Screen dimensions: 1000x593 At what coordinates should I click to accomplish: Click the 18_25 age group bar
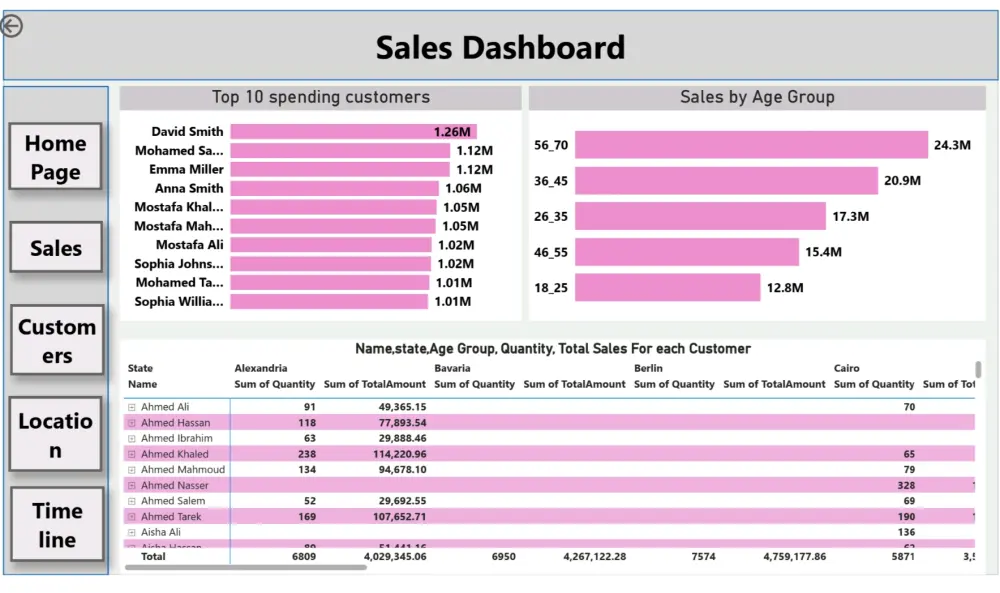point(667,288)
